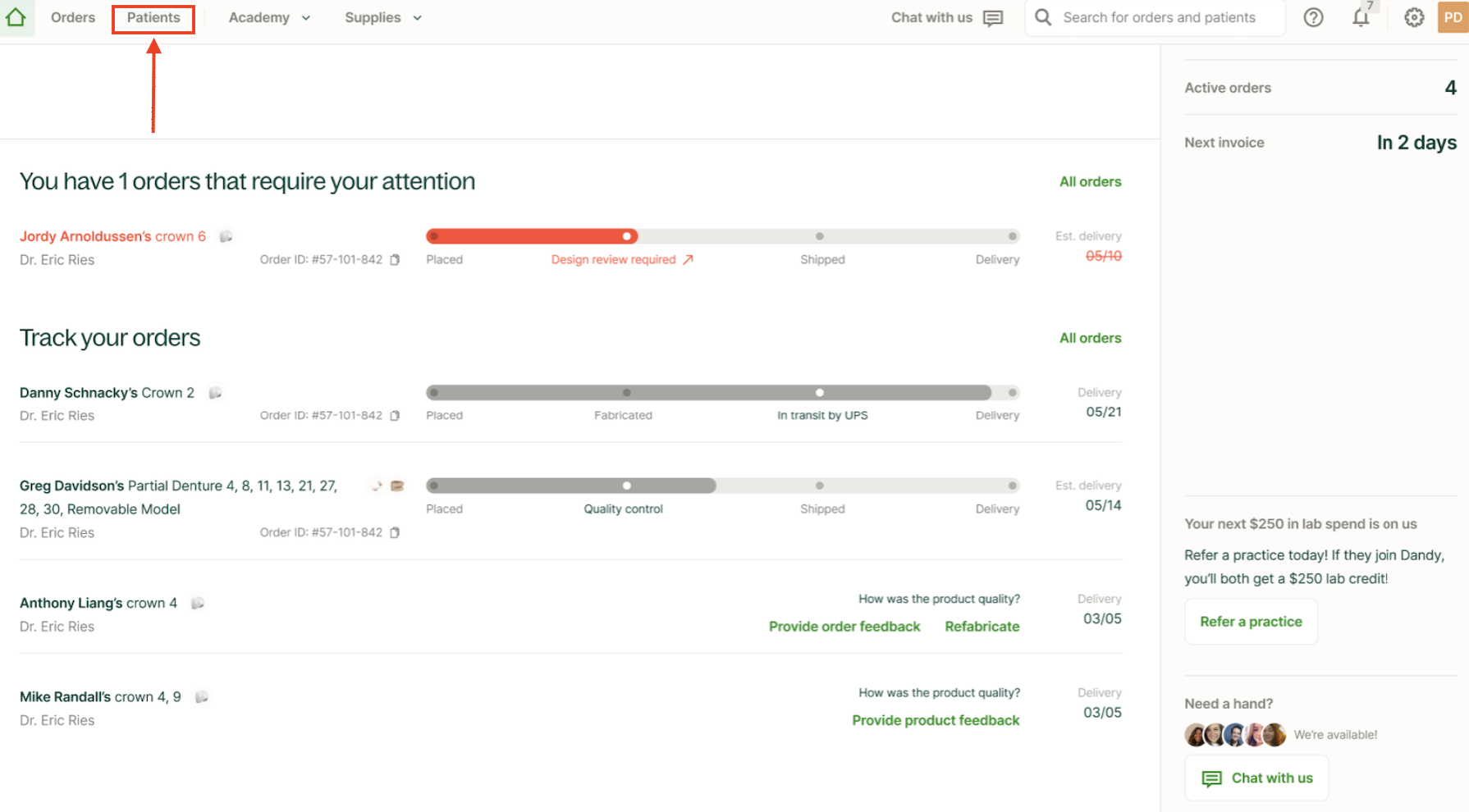Click Provide product feedback for Mike Randall

(x=936, y=720)
